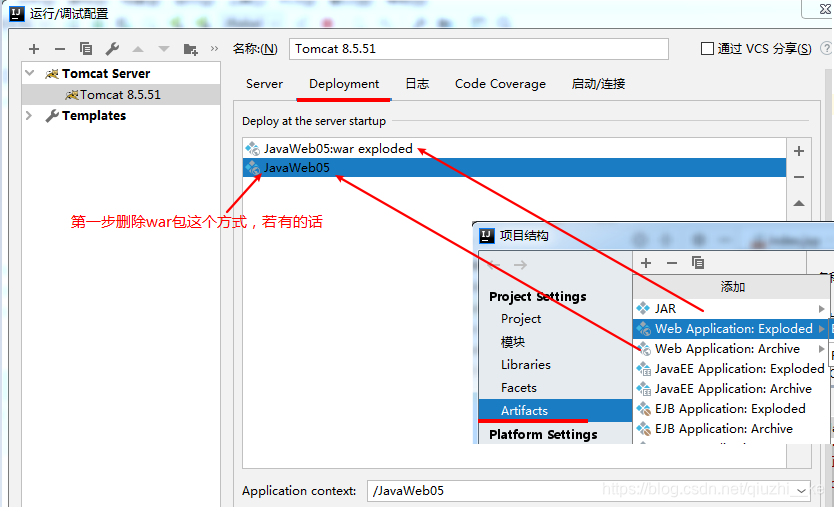
Task: Add new run configuration with plus icon
Action: point(34,49)
